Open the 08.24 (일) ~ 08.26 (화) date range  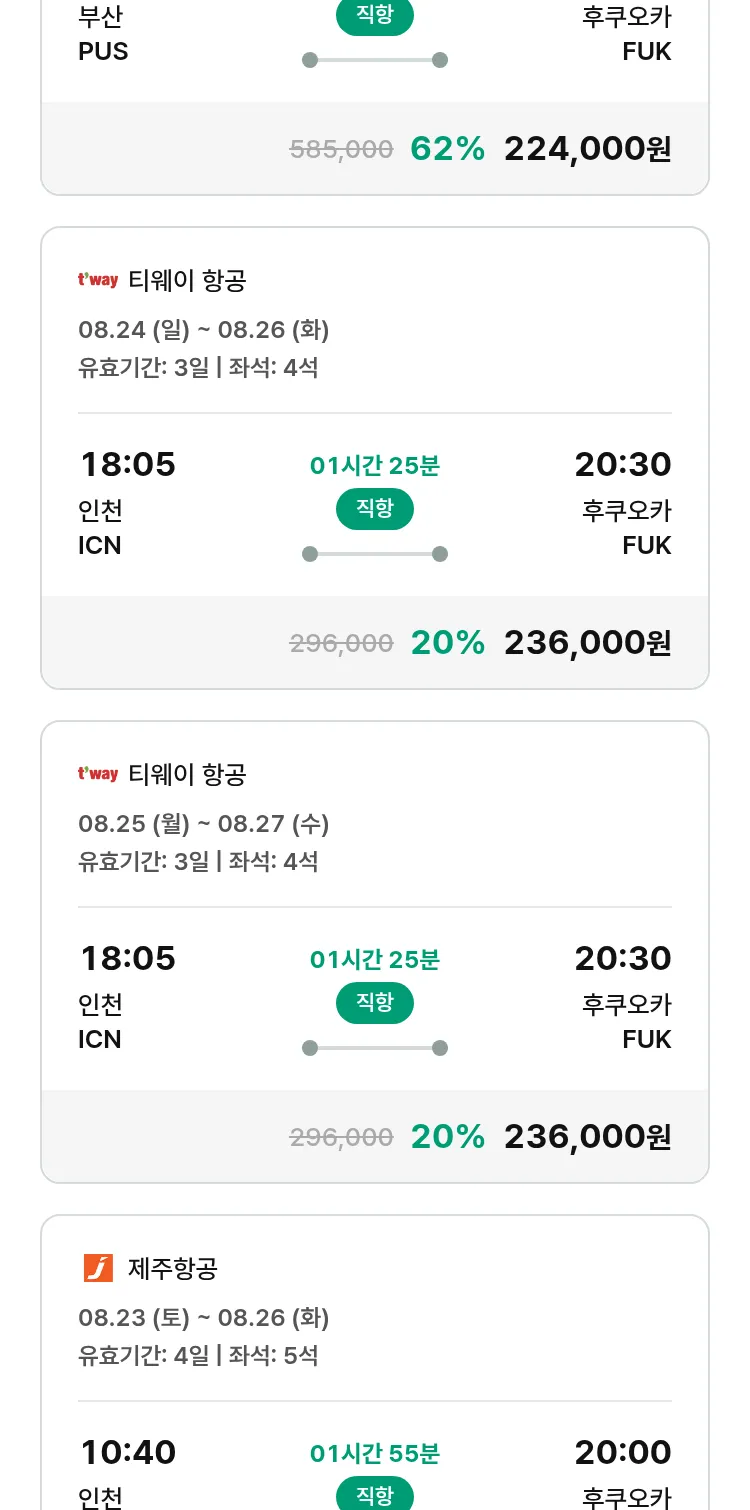[204, 330]
